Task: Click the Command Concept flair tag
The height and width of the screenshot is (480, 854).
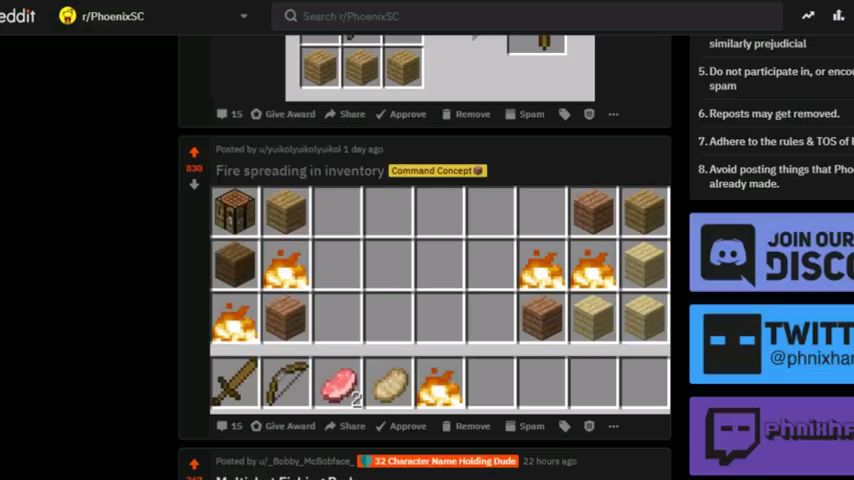Action: click(x=437, y=171)
